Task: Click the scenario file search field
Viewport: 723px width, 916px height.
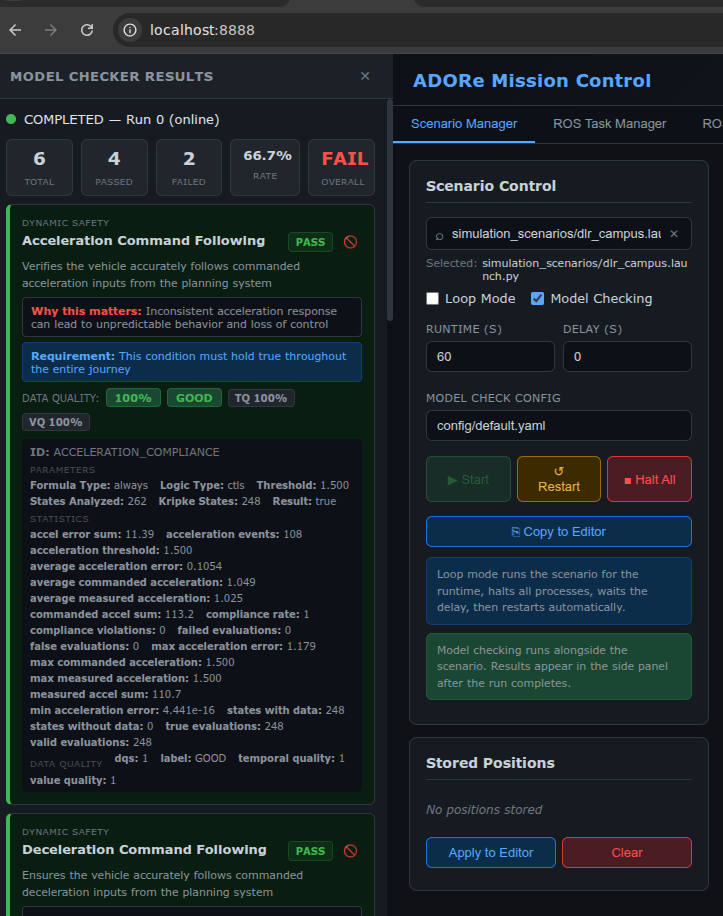Action: [559, 234]
